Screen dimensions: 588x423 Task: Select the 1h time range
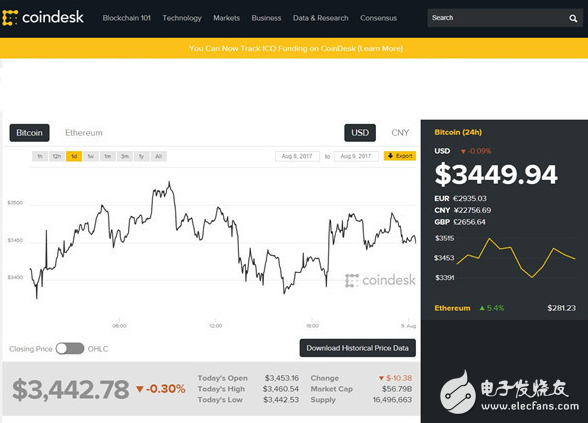(40, 156)
